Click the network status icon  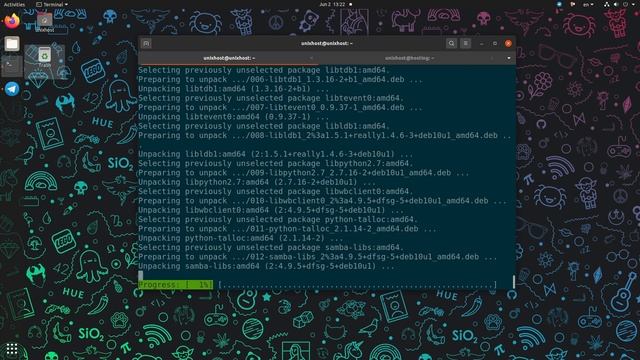click(607, 4)
